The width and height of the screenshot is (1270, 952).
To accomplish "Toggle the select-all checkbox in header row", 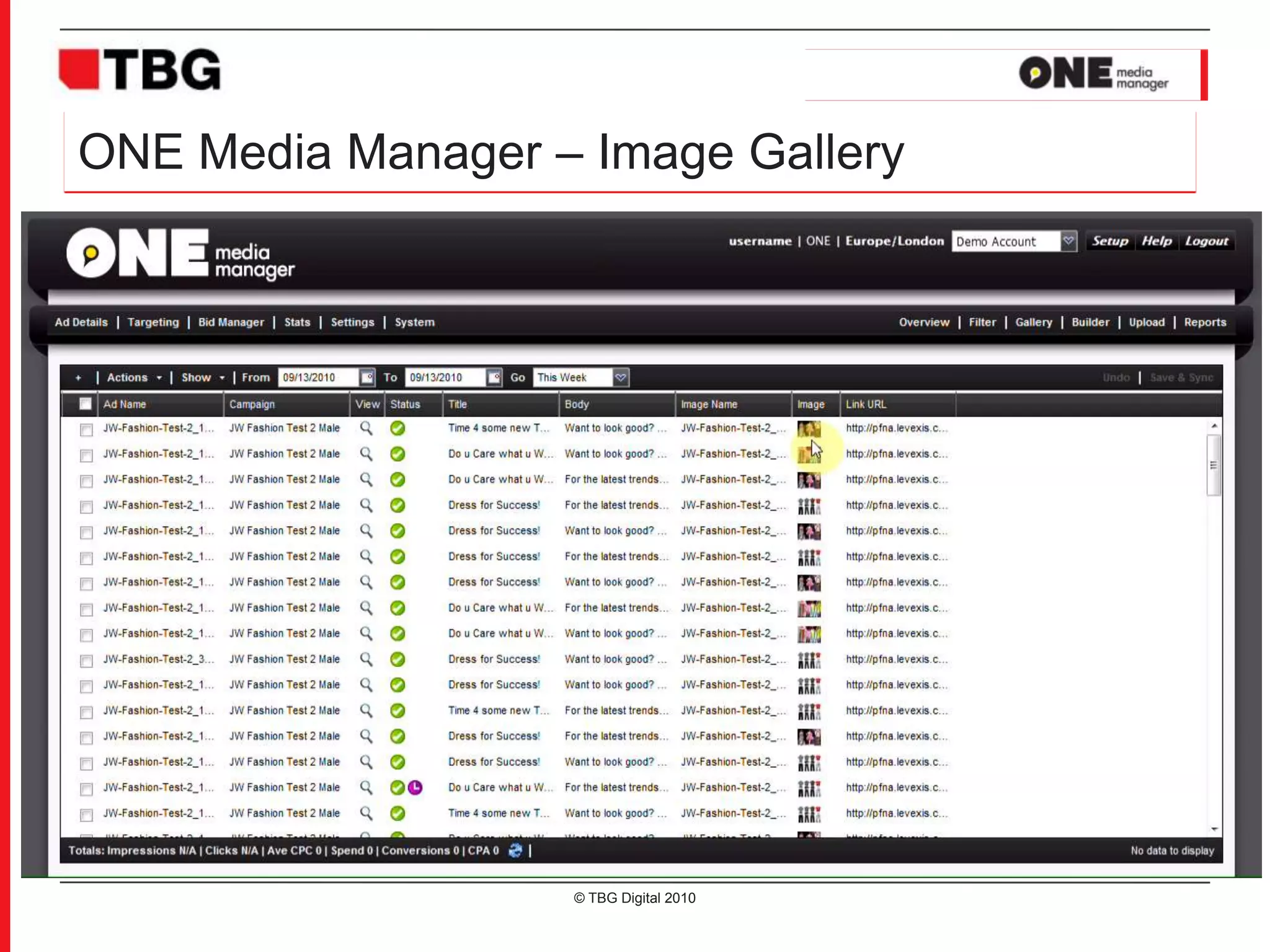I will (x=86, y=404).
